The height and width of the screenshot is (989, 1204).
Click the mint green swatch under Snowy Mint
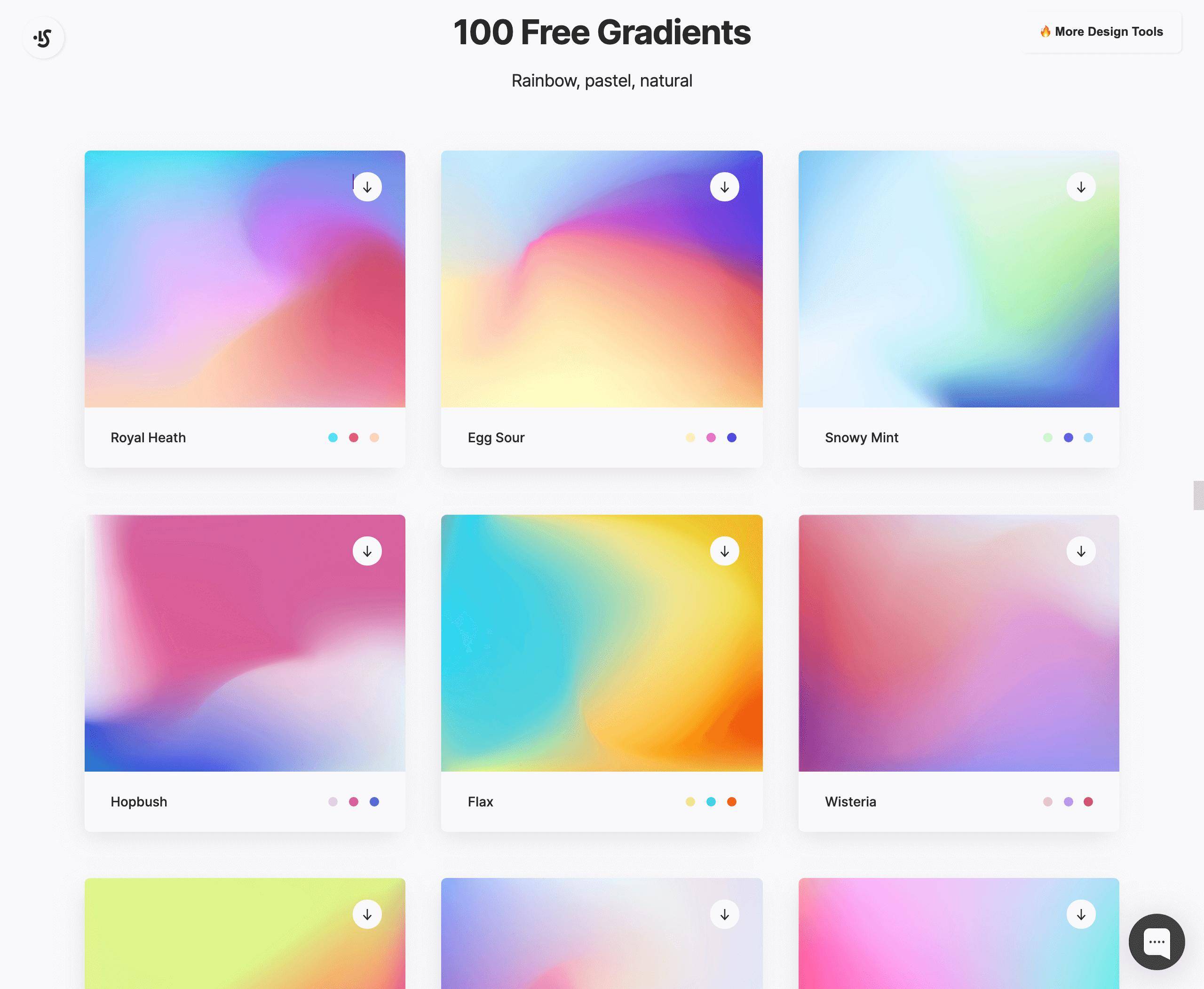coord(1047,438)
